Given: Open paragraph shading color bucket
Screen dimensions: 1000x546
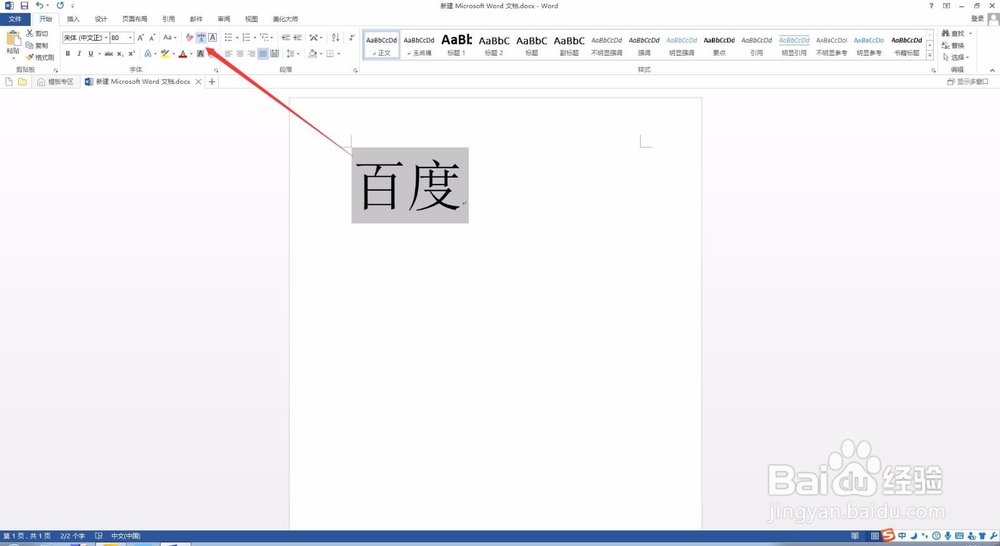Looking at the screenshot, I should (x=312, y=54).
